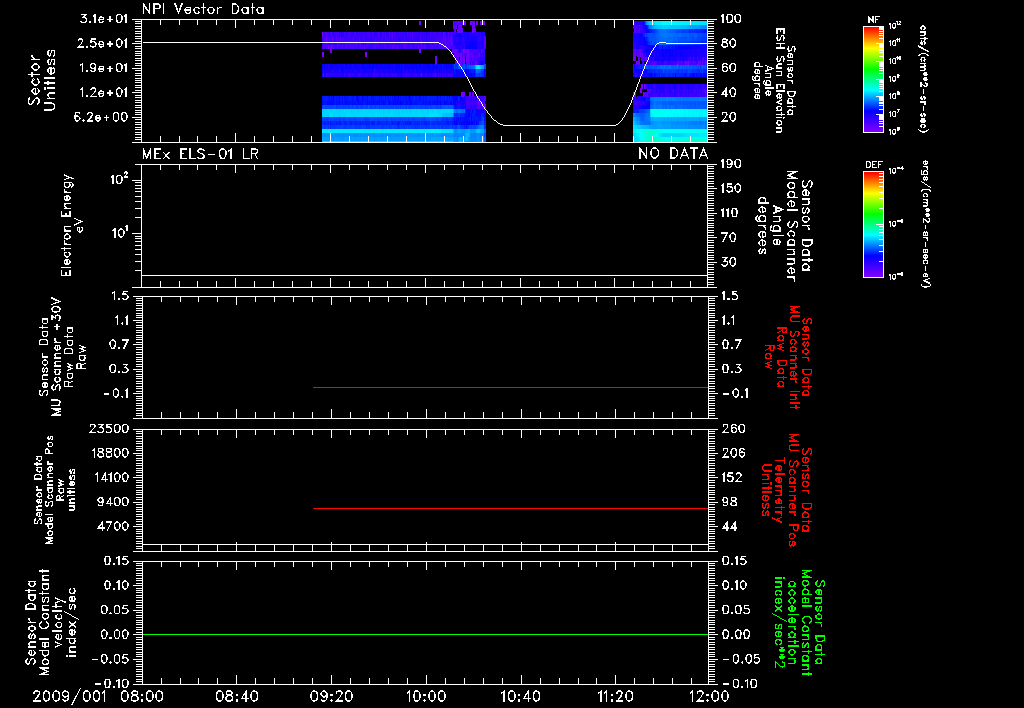Screen dimensions: 1024x708
Task: Click the 'Sector Unitless' axis title
Action: (42, 80)
